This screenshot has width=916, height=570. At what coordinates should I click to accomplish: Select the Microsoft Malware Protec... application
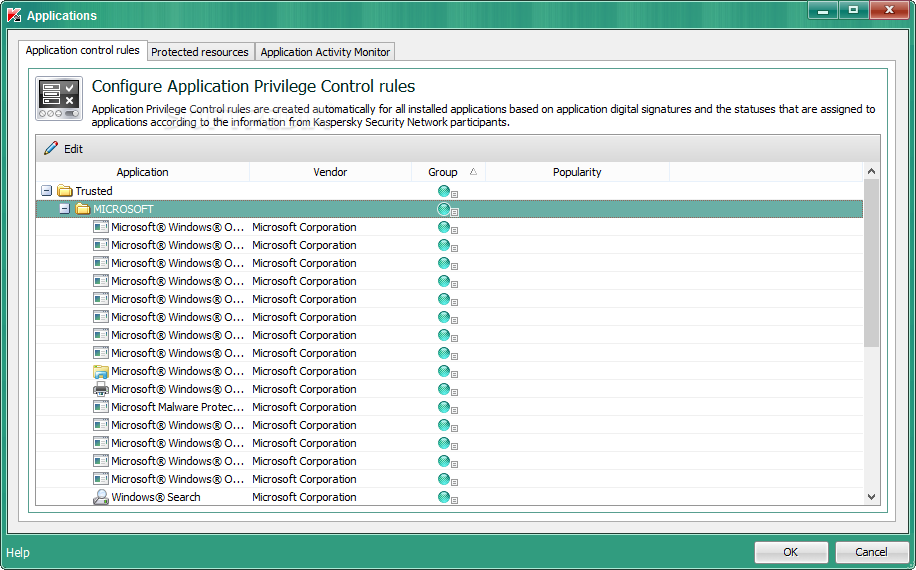[x=178, y=407]
